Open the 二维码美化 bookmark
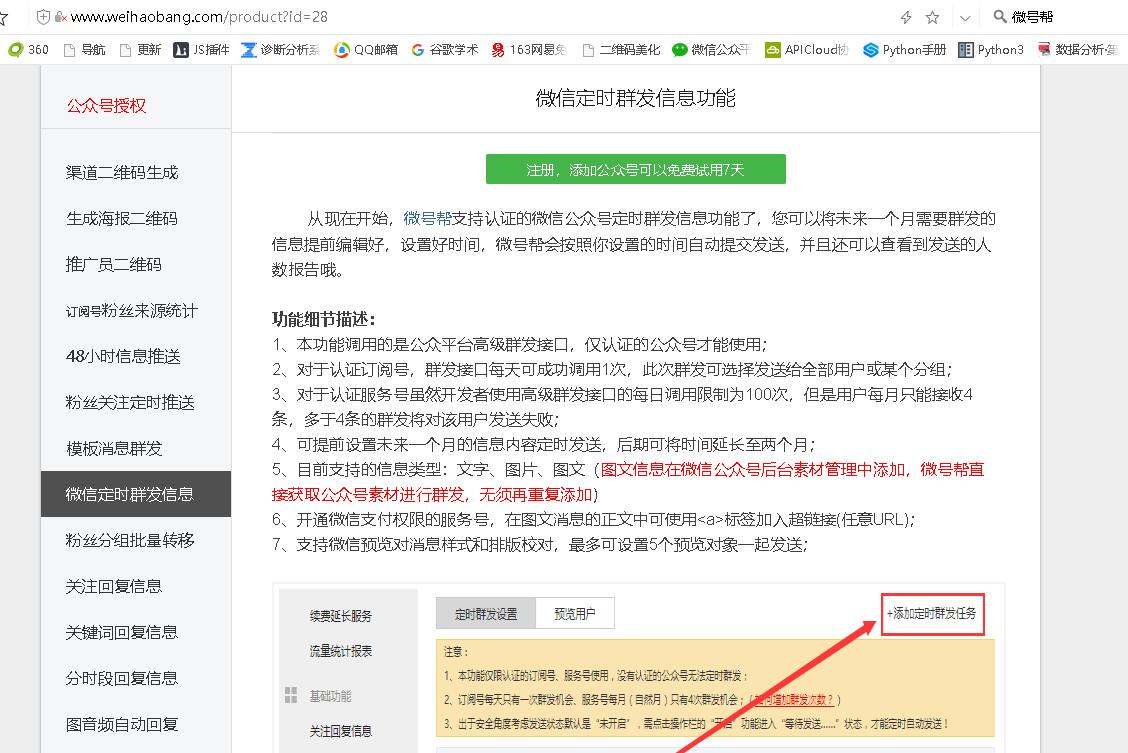This screenshot has width=1128, height=753. [x=621, y=50]
